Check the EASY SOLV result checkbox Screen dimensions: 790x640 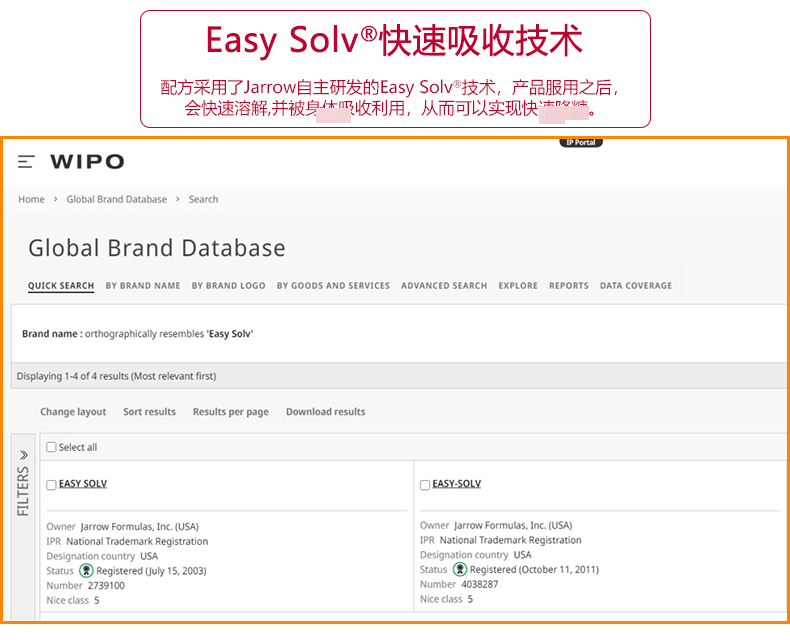52,485
